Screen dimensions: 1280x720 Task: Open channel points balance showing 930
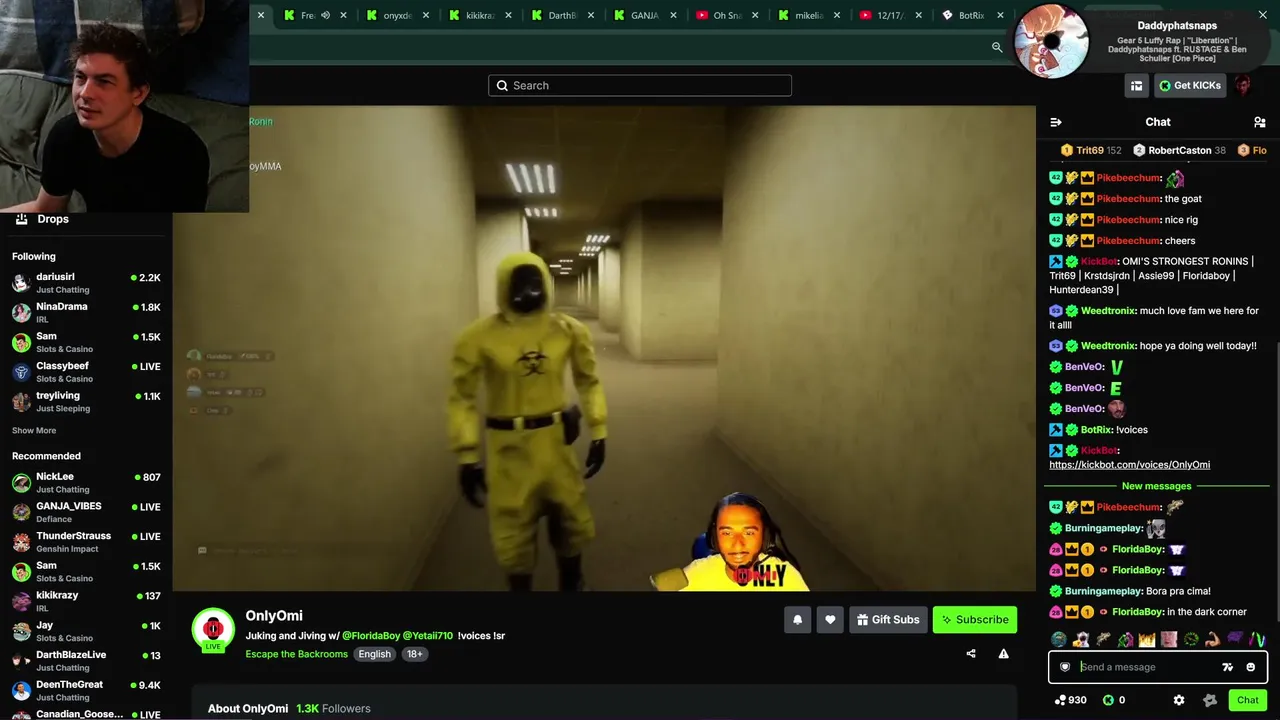[x=1070, y=700]
